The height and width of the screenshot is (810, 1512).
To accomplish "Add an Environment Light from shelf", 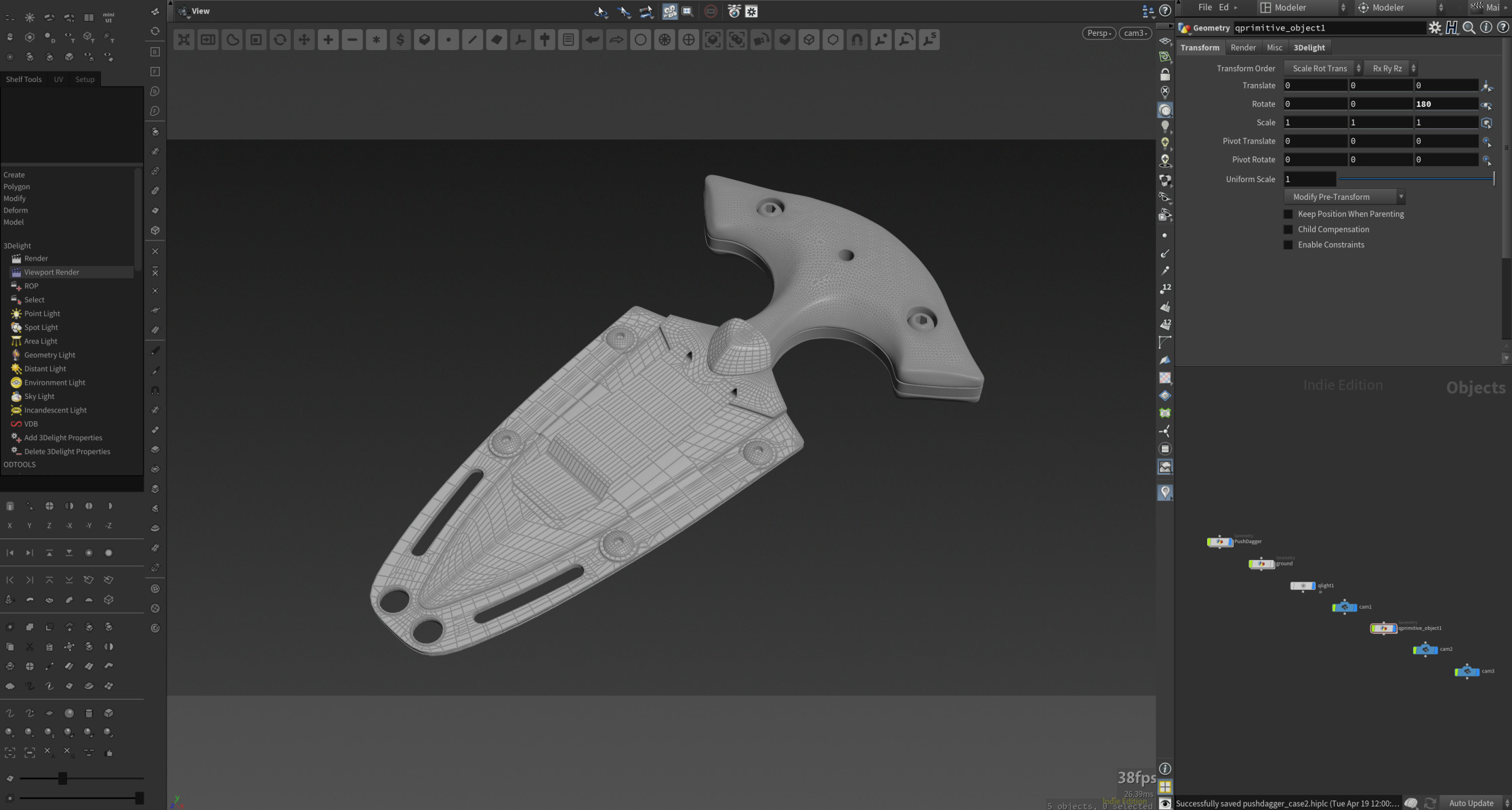I will 47,383.
